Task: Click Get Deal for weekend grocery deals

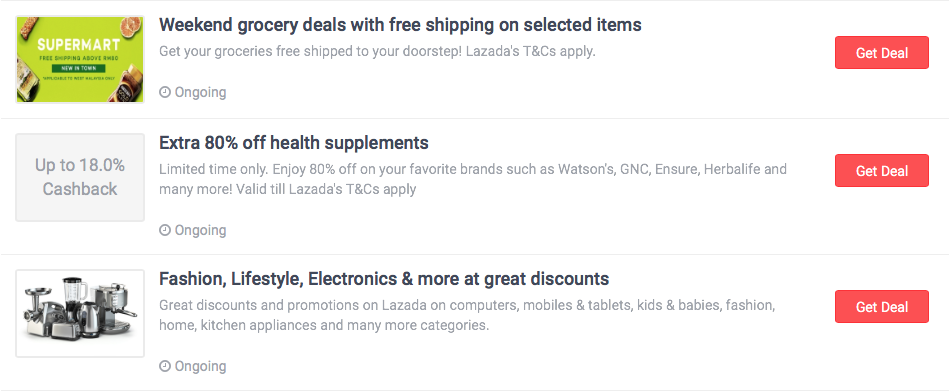Action: click(882, 53)
